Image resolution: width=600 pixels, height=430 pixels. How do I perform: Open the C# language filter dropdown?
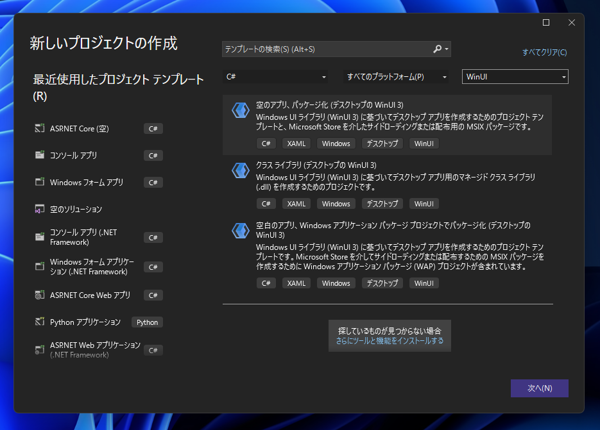[276, 77]
